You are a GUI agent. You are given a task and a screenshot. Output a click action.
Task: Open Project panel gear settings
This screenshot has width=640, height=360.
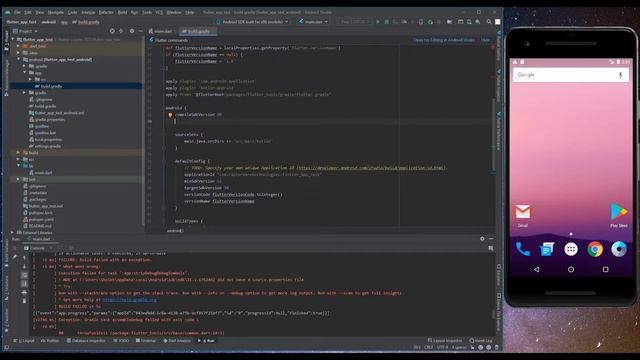coord(131,31)
